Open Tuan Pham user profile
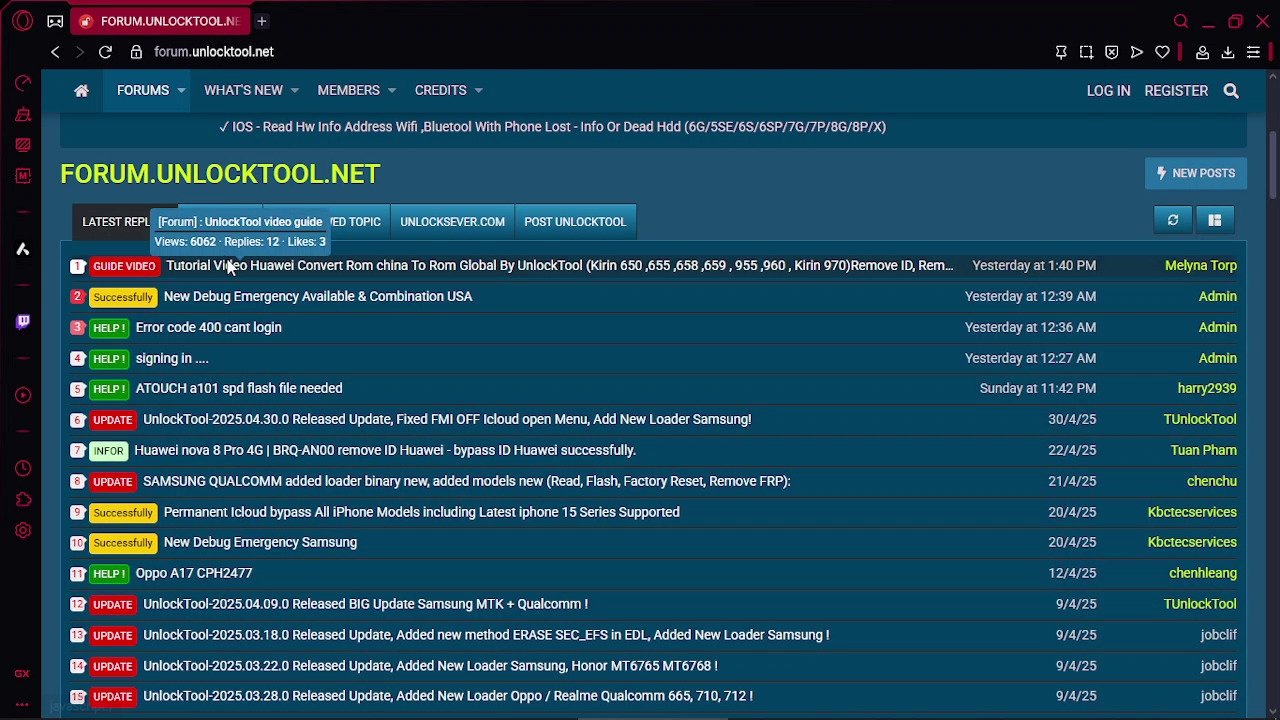The height and width of the screenshot is (720, 1280). tap(1204, 450)
